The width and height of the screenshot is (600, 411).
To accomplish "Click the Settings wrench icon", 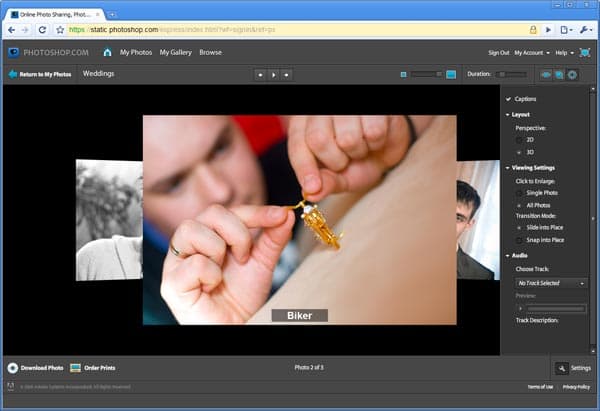I will point(561,368).
